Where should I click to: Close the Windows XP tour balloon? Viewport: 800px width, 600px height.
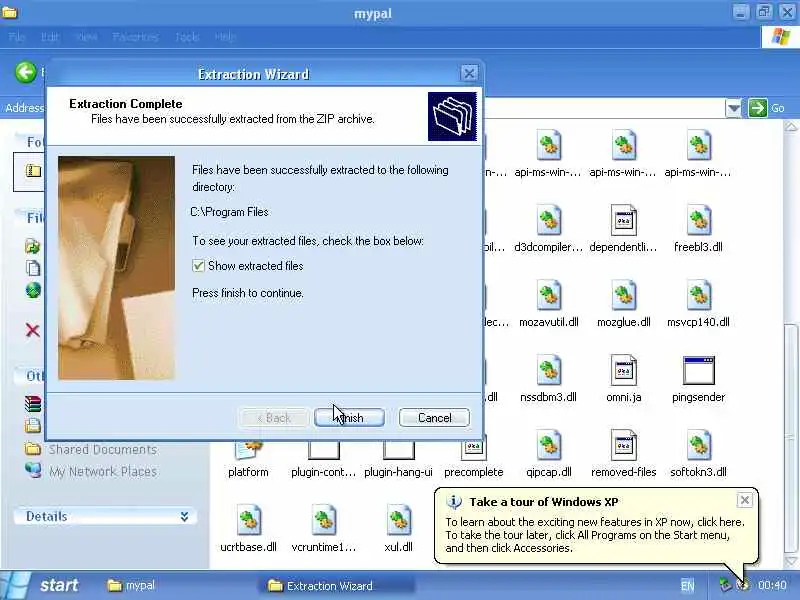pyautogui.click(x=744, y=500)
